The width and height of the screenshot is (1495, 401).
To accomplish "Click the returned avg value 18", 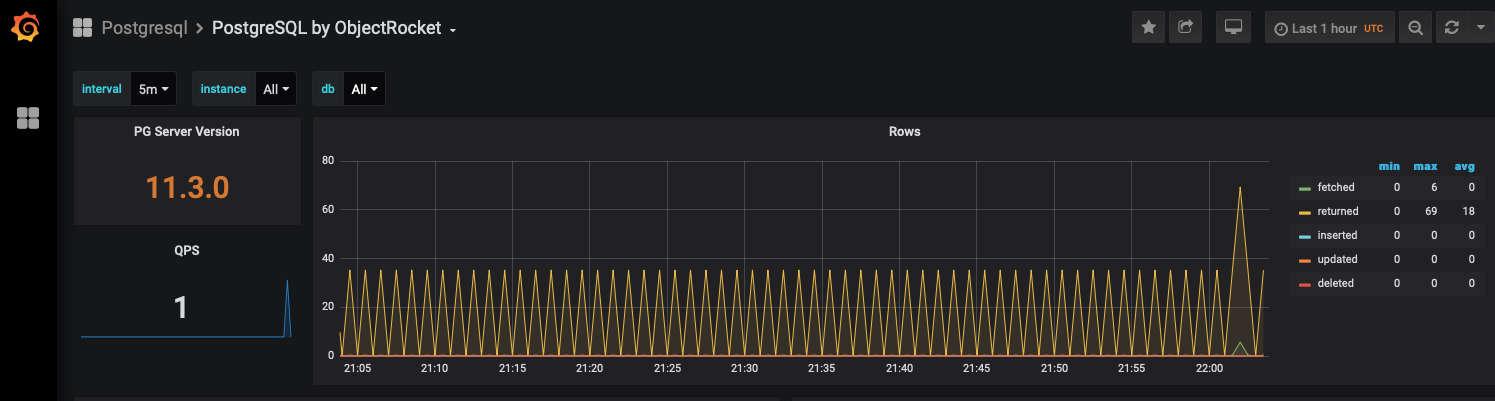I will click(1468, 211).
